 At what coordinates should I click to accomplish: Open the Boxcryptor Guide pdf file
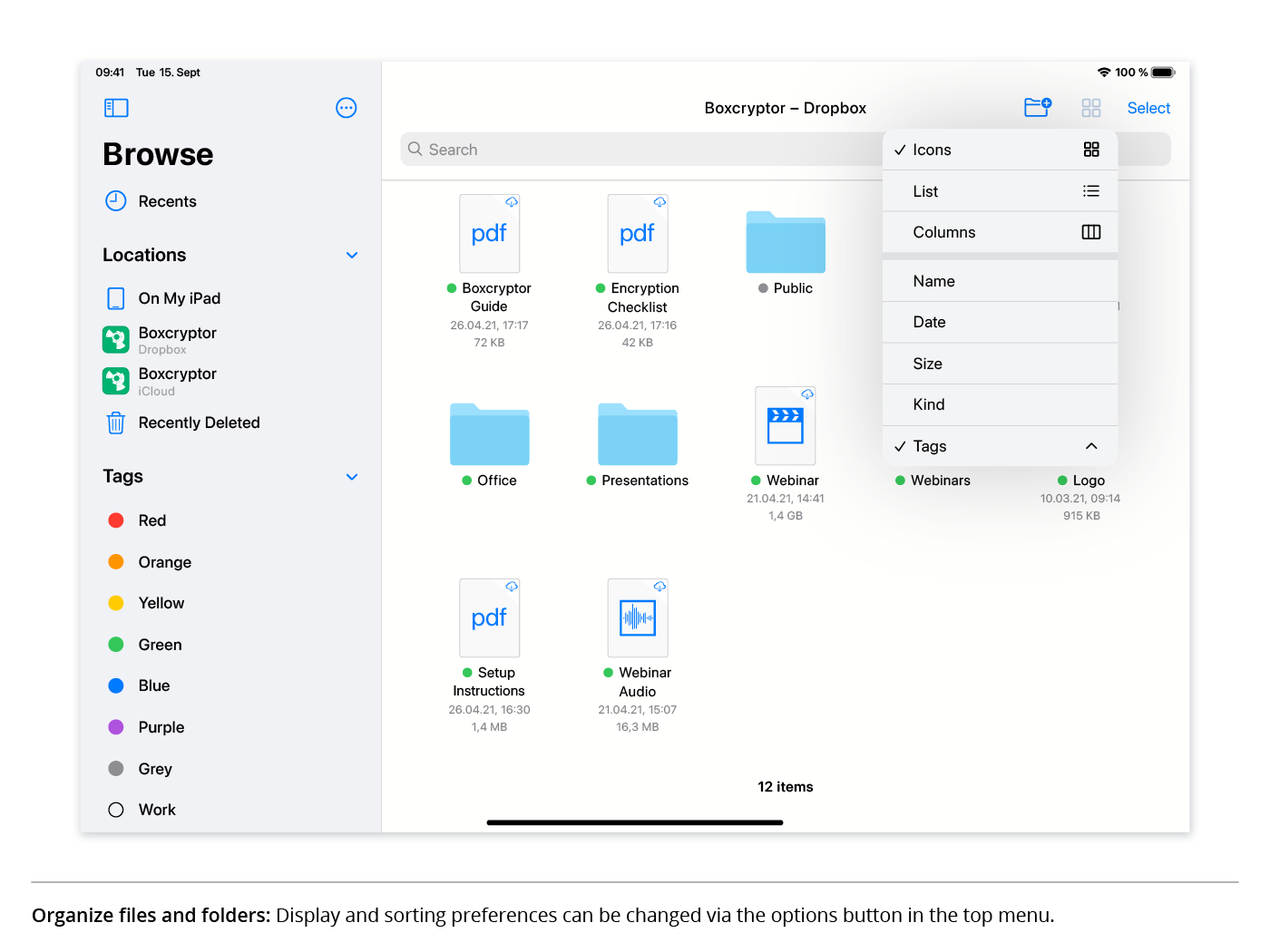pos(489,234)
